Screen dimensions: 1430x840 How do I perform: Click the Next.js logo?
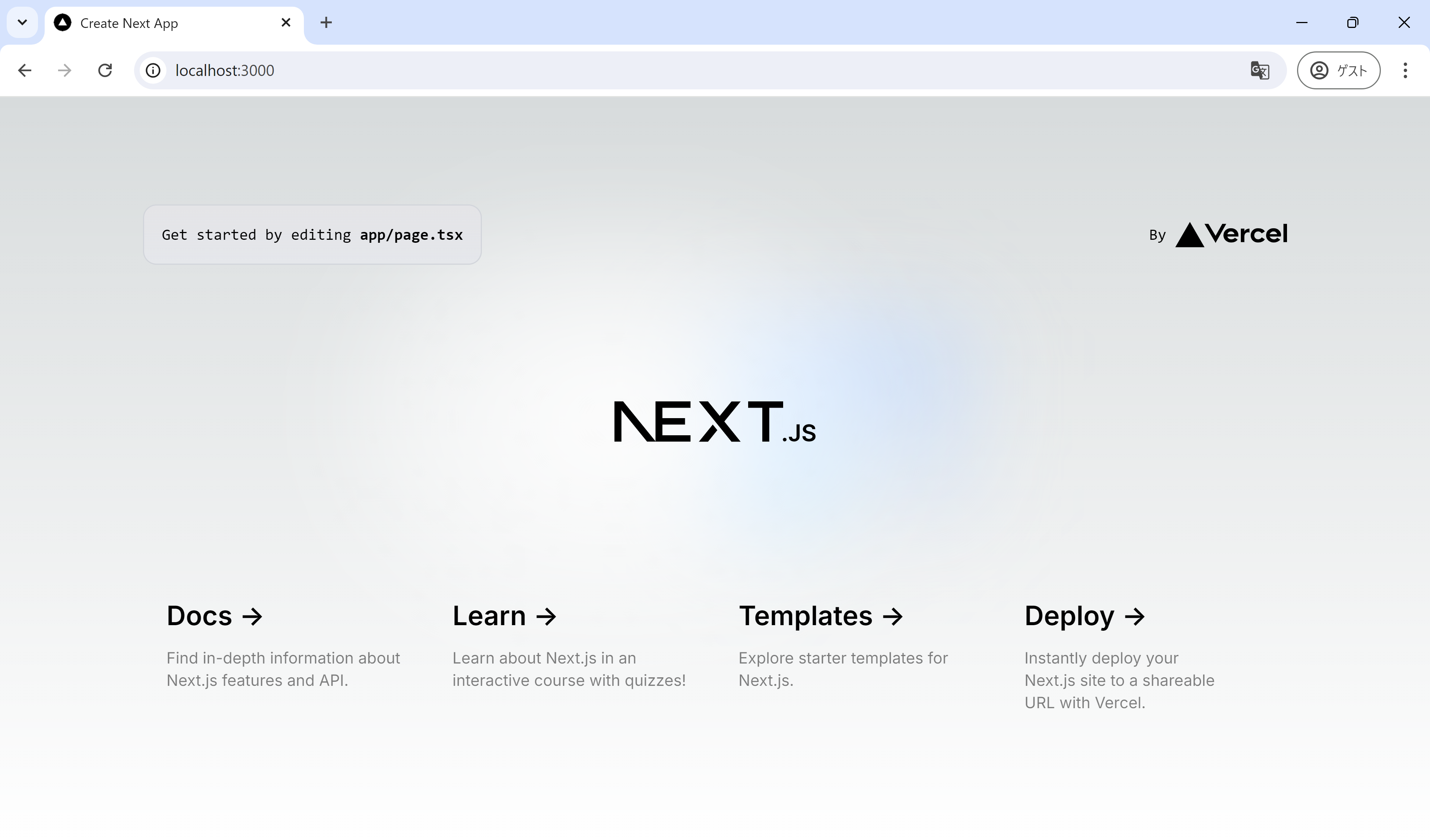tap(715, 421)
